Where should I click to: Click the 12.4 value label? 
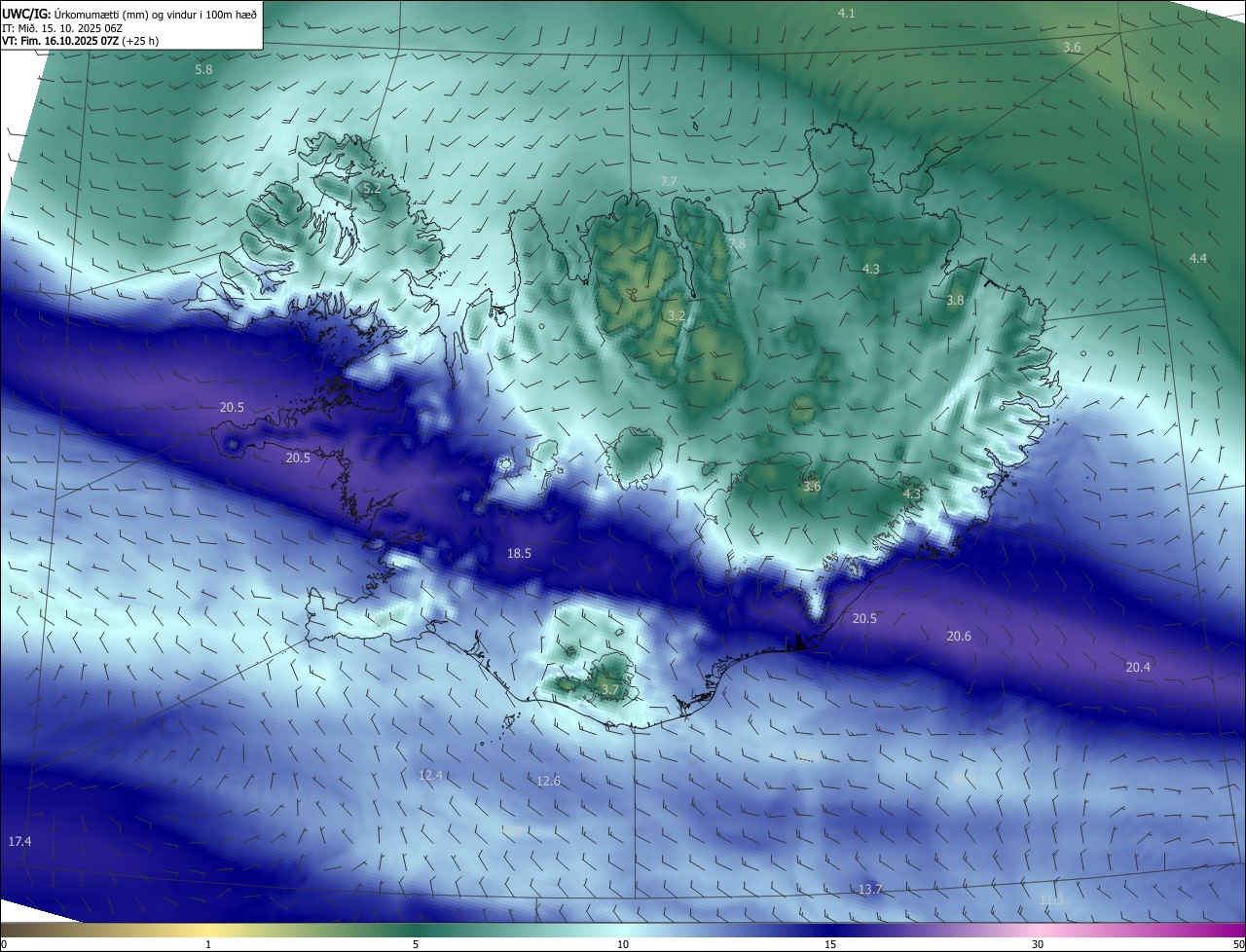pyautogui.click(x=430, y=775)
